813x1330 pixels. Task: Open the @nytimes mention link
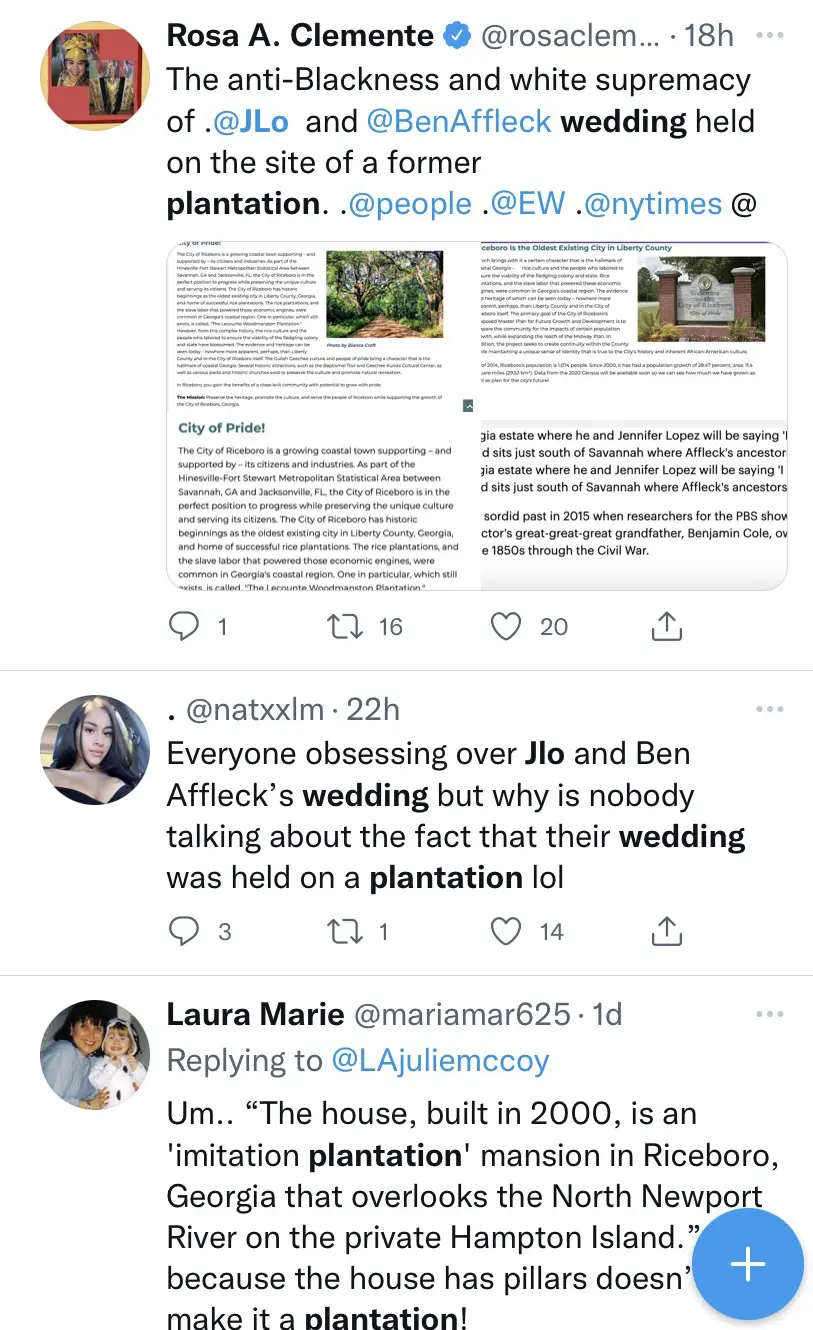pos(652,204)
